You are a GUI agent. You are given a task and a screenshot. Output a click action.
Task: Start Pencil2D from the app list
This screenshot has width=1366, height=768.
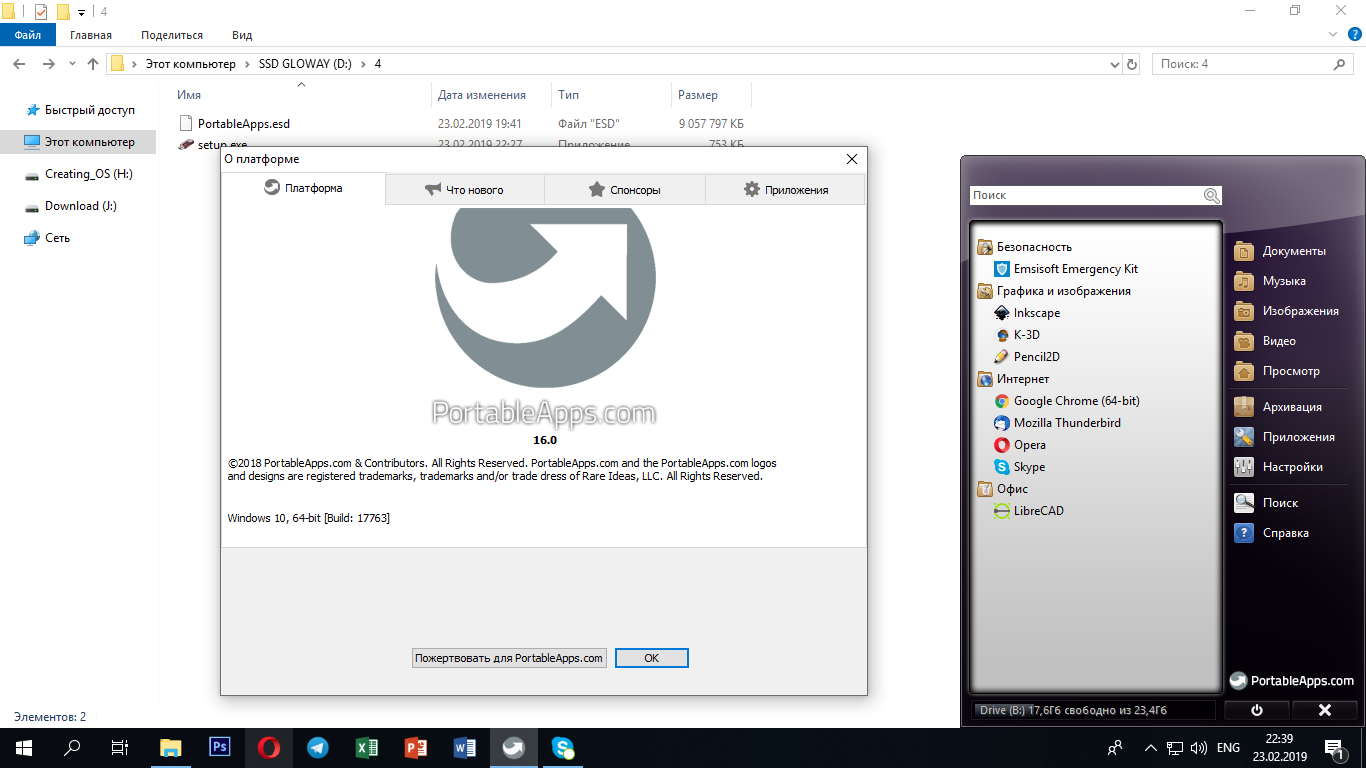[1027, 357]
